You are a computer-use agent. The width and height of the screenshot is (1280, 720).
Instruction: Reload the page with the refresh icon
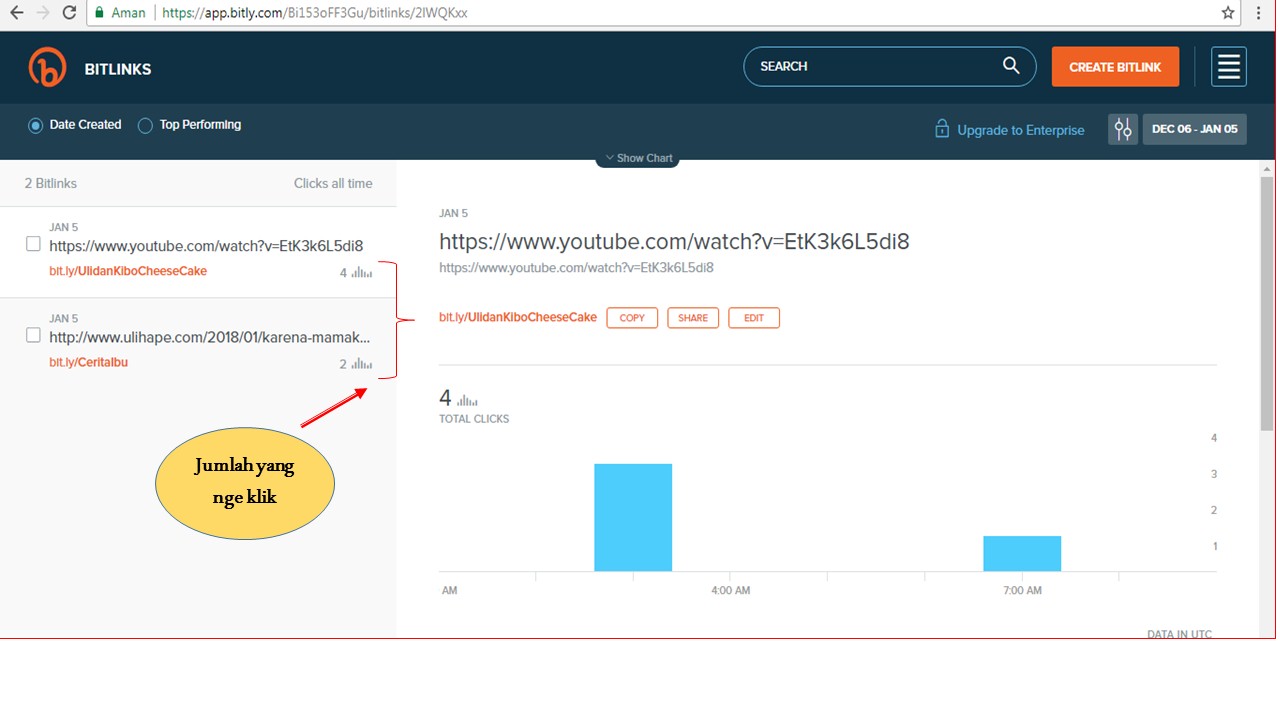(x=68, y=14)
